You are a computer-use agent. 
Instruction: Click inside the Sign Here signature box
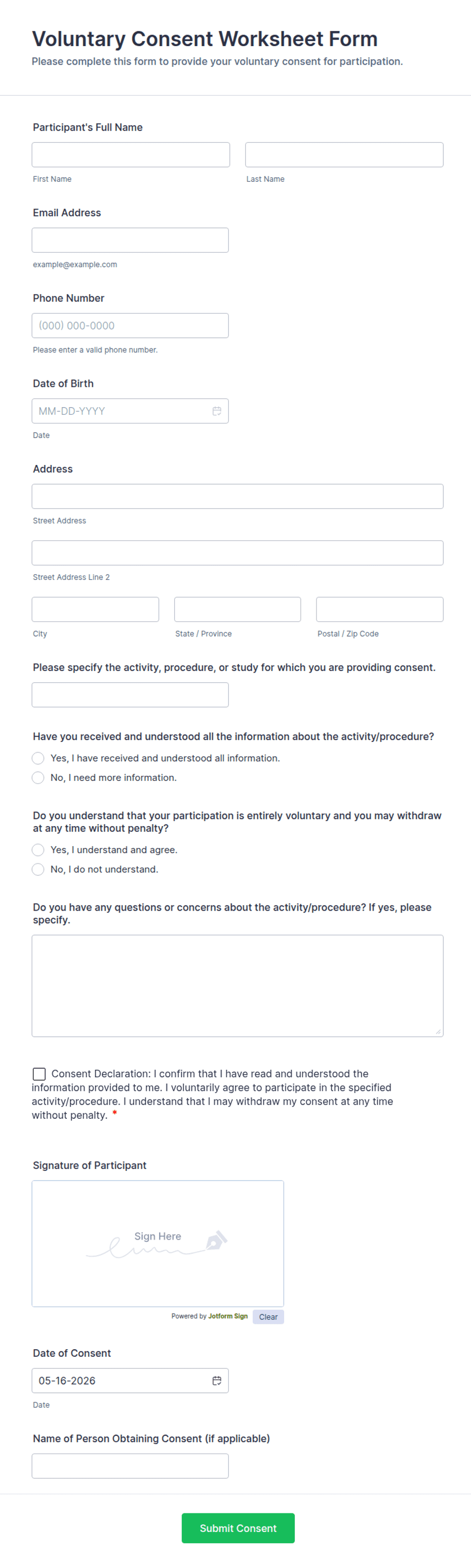tap(158, 1243)
